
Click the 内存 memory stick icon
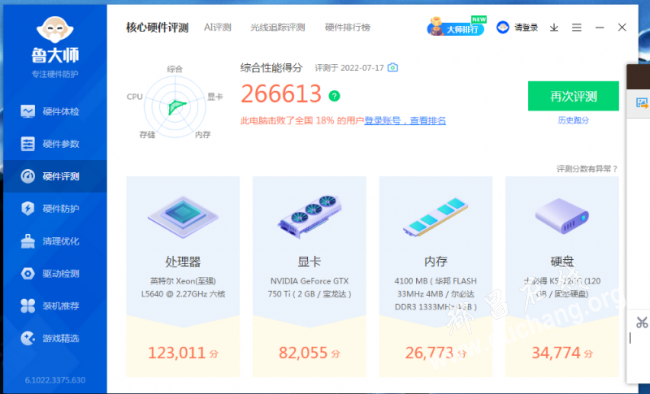(x=436, y=217)
